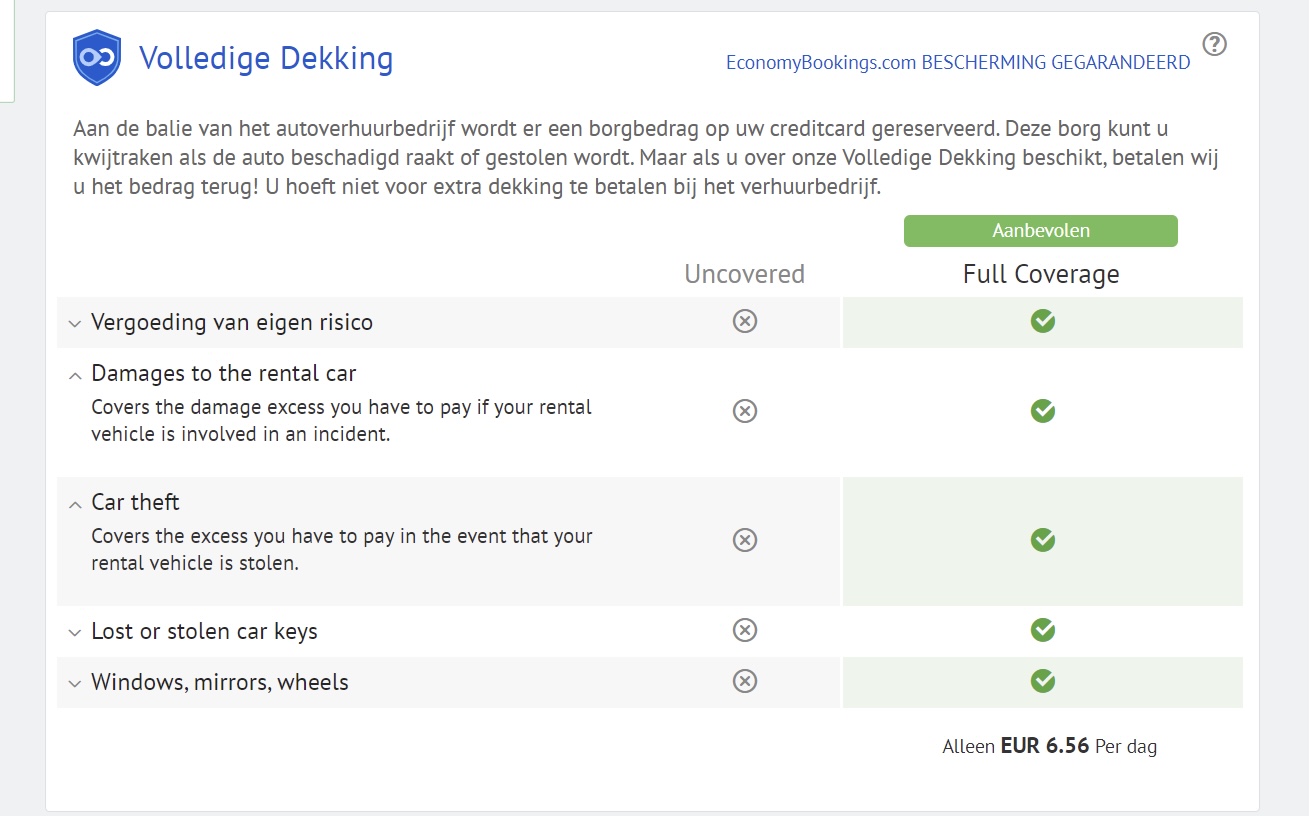Click EconomyBookings.com BESCHERMING GEGARANDEERD link
The height and width of the screenshot is (816, 1309).
(x=957, y=63)
